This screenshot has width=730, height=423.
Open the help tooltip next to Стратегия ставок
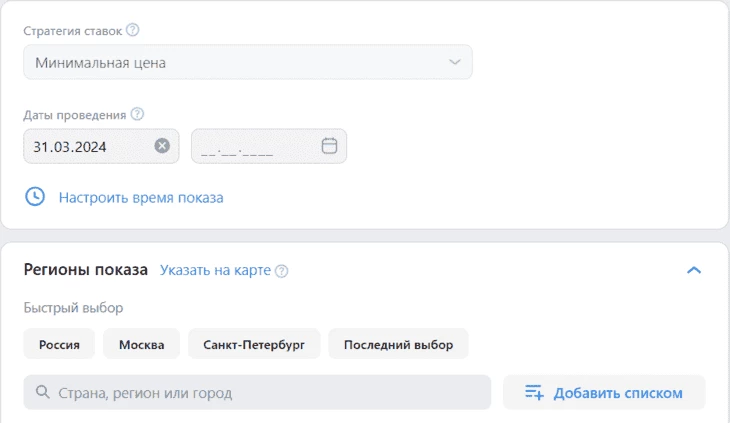coord(133,30)
